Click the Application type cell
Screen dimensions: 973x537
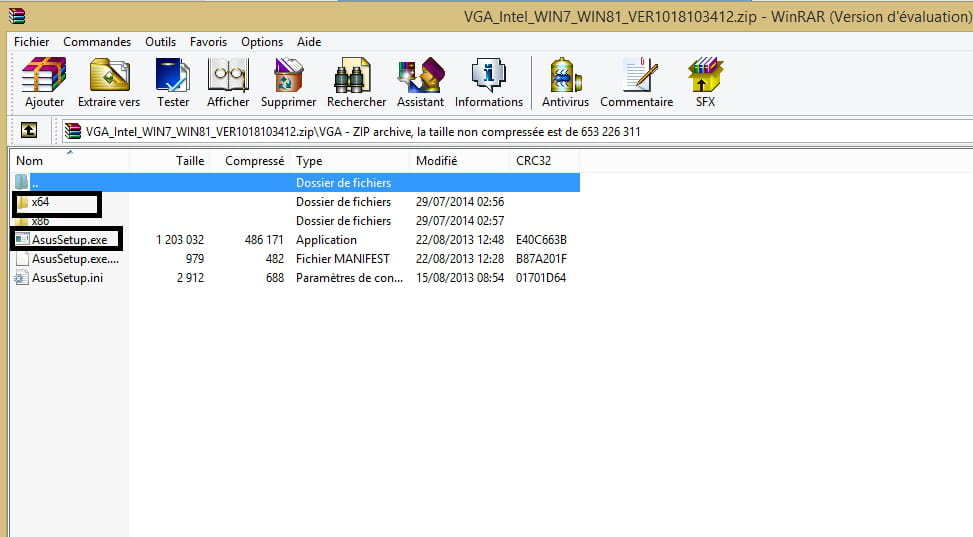[326, 240]
